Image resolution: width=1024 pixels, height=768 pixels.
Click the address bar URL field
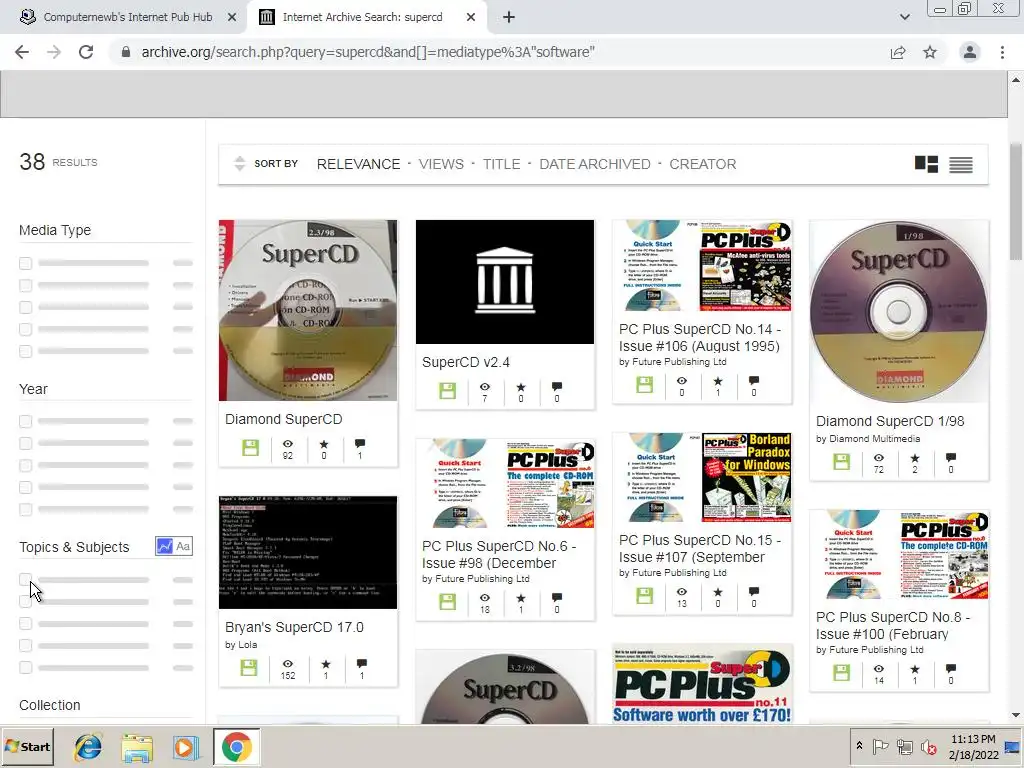[x=368, y=52]
